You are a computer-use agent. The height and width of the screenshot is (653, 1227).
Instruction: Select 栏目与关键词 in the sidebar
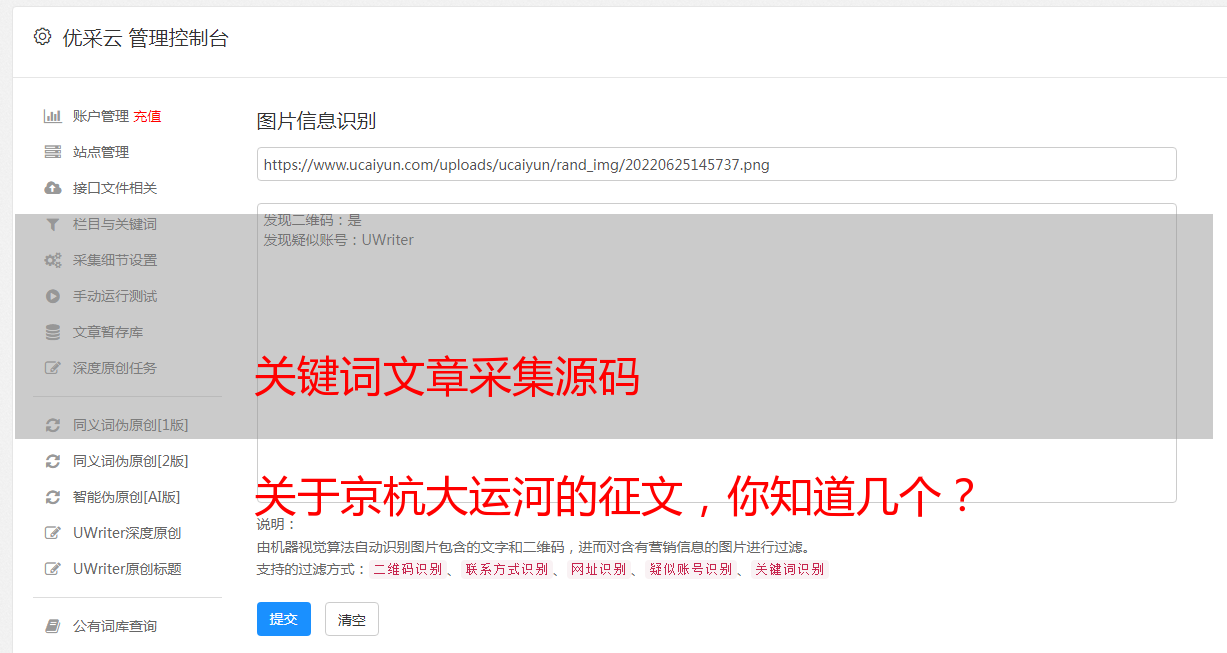(x=115, y=224)
